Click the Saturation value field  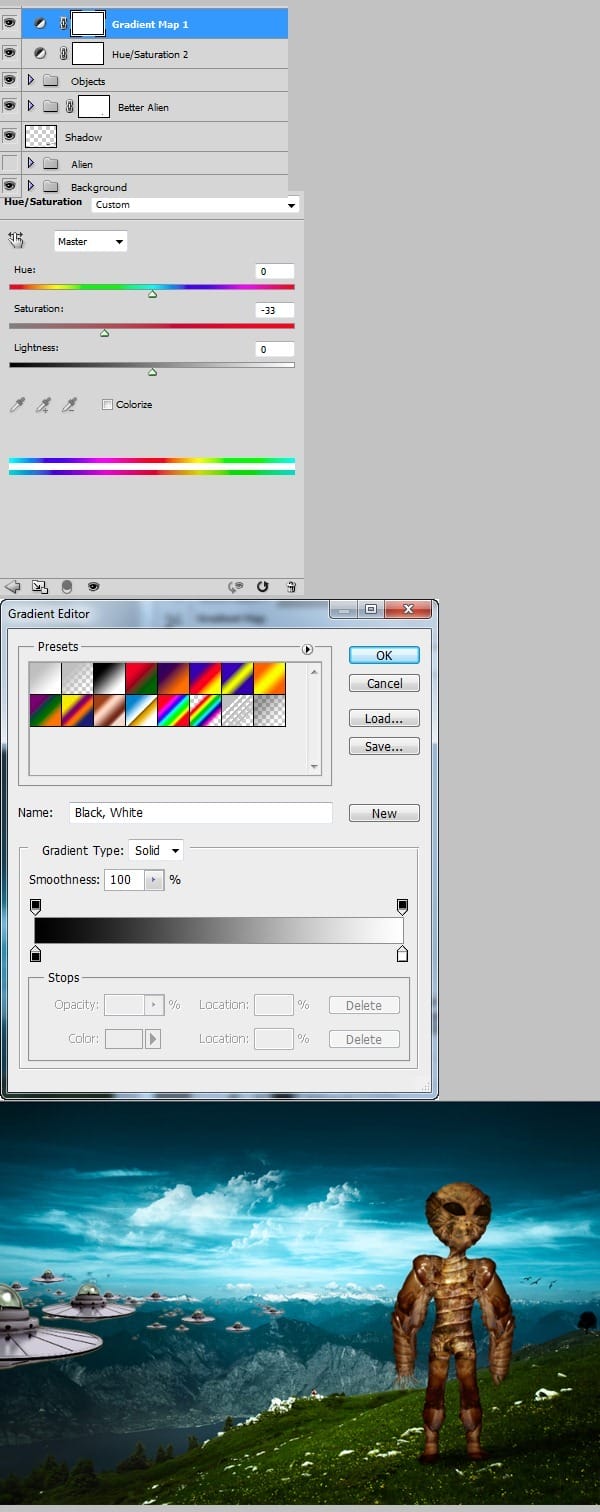coord(275,310)
